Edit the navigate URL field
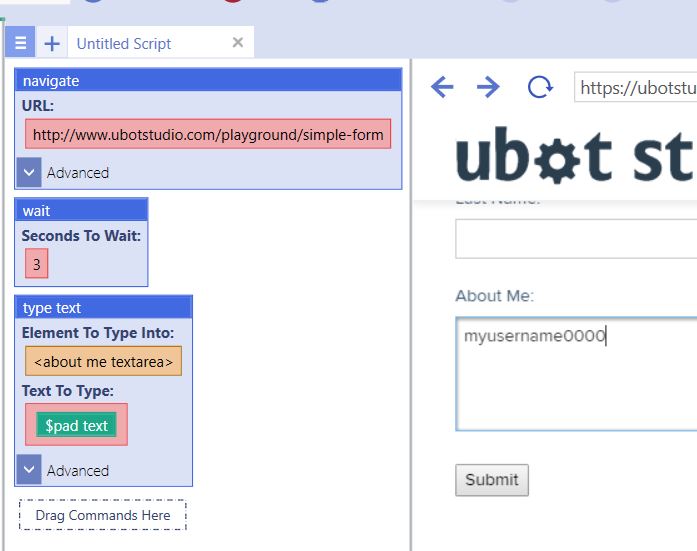The width and height of the screenshot is (697, 551). point(208,134)
